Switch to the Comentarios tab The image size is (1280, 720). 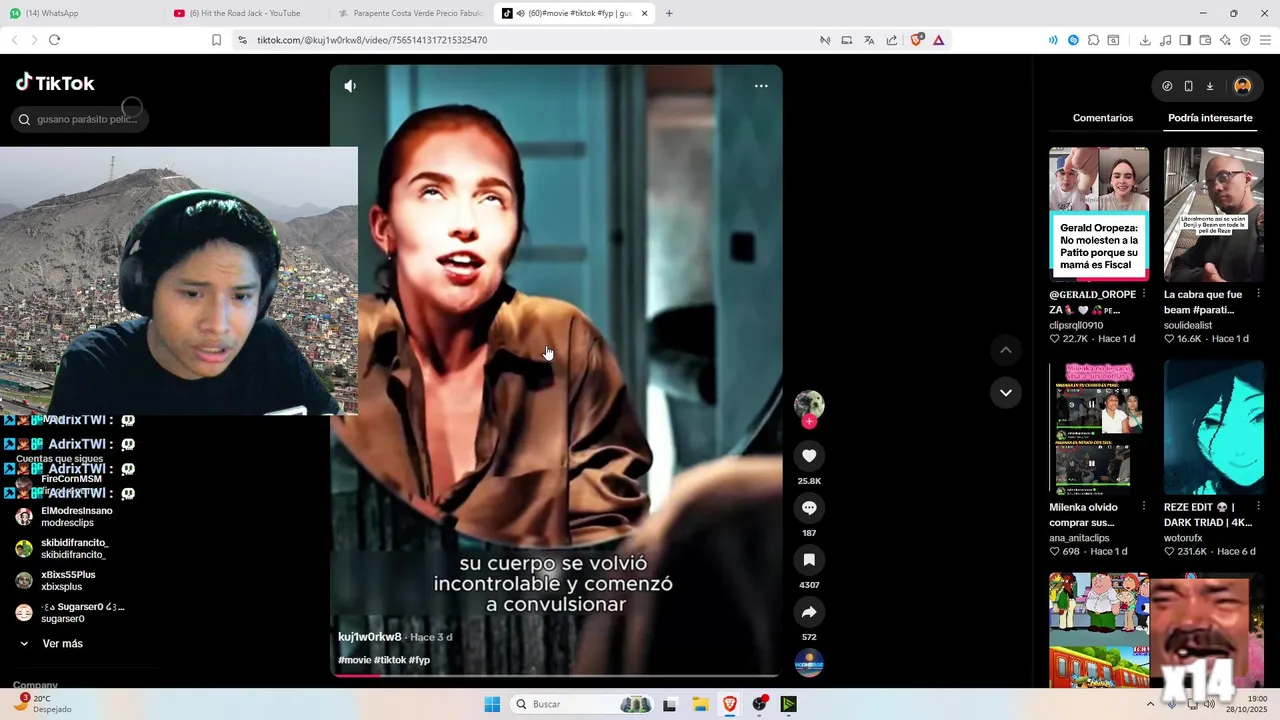pos(1103,118)
